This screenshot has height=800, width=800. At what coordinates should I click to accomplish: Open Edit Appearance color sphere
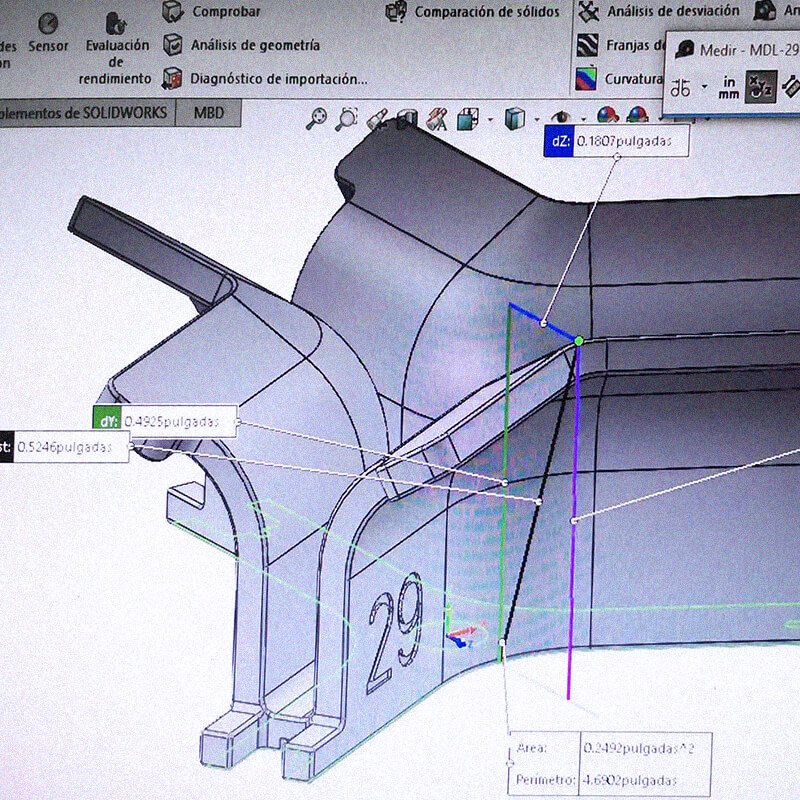(x=607, y=116)
